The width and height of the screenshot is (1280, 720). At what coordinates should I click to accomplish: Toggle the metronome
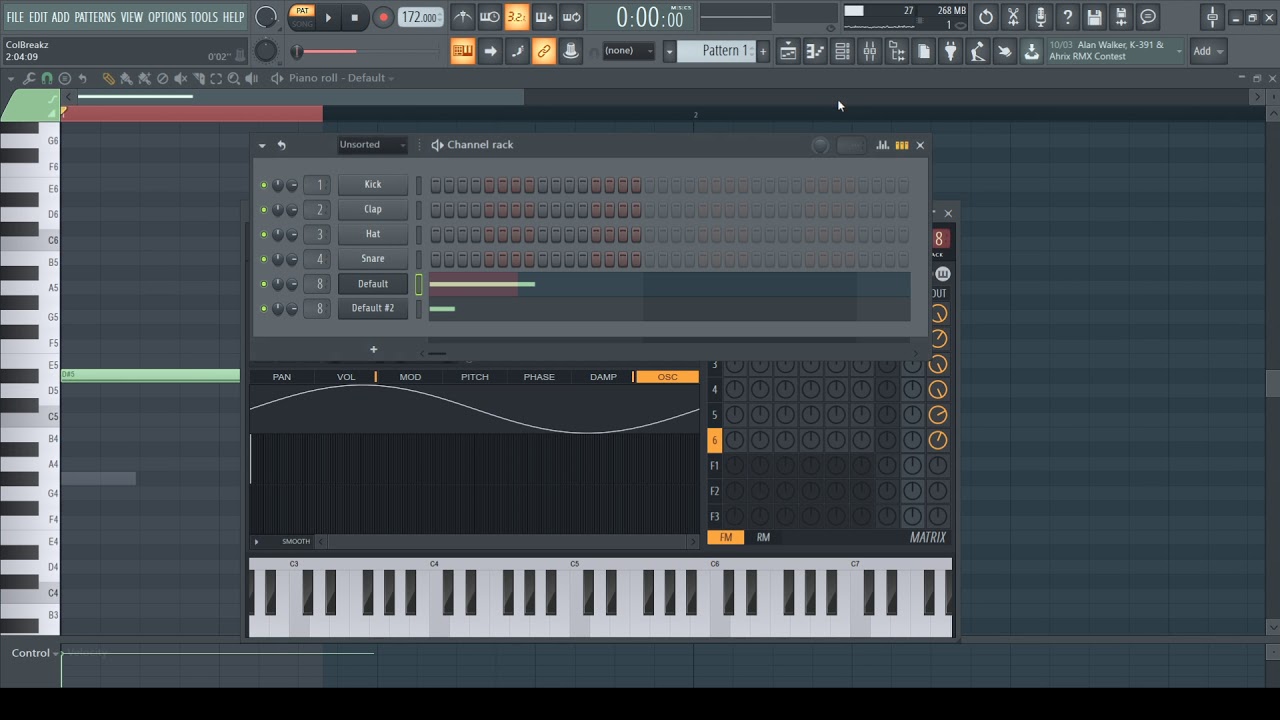(462, 17)
